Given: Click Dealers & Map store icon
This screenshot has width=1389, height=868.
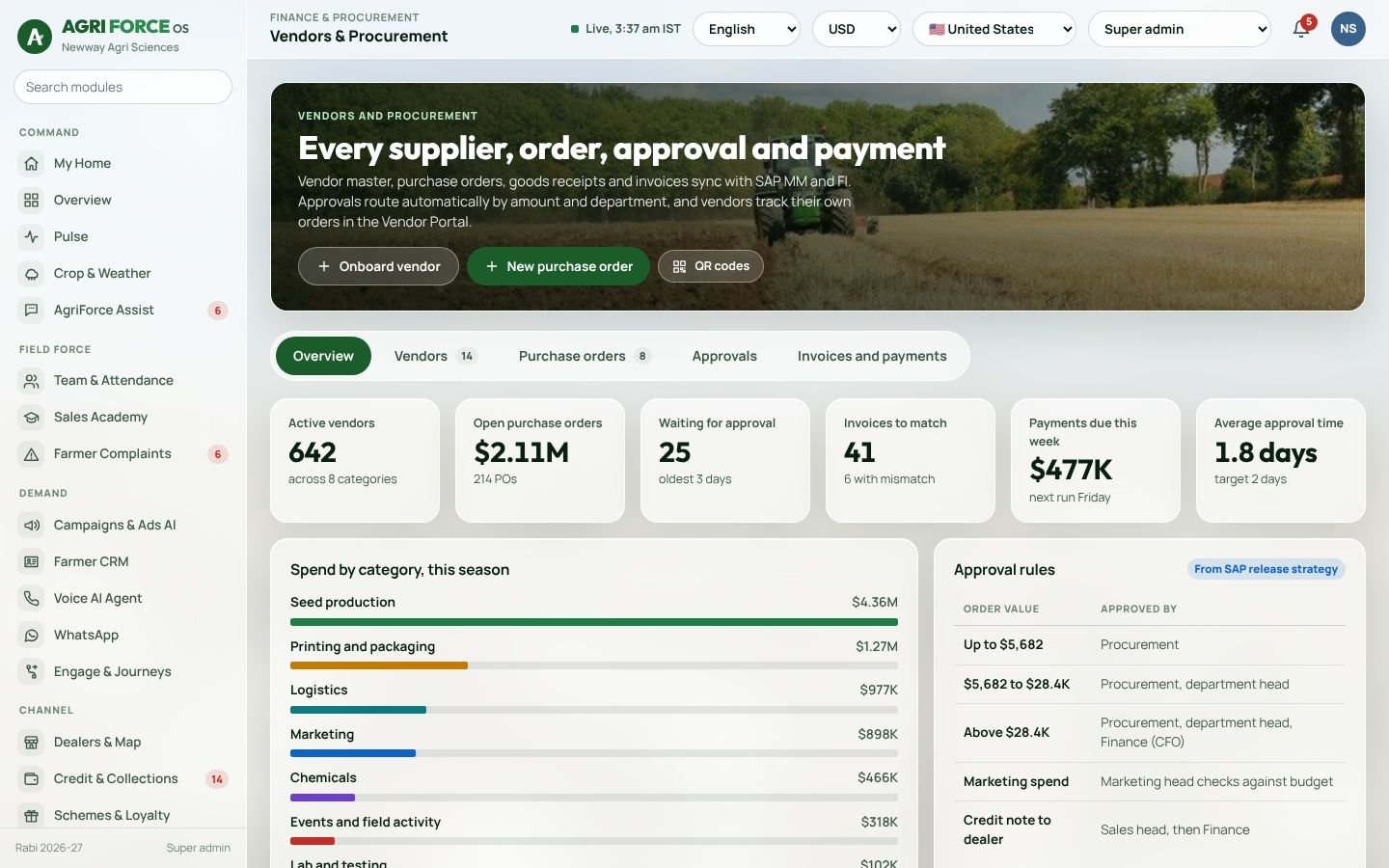Looking at the screenshot, I should click(x=32, y=743).
